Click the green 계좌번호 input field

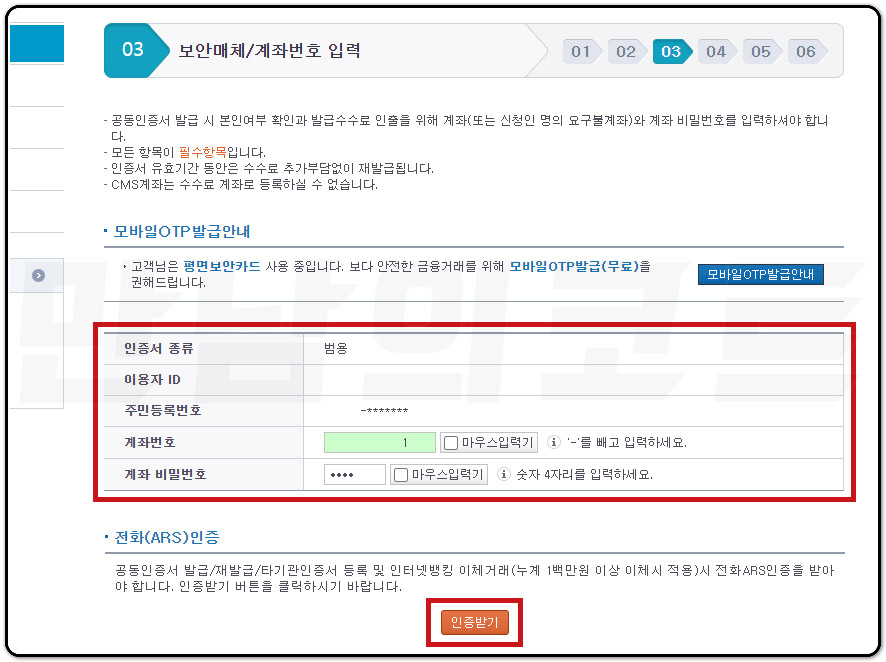click(380, 441)
